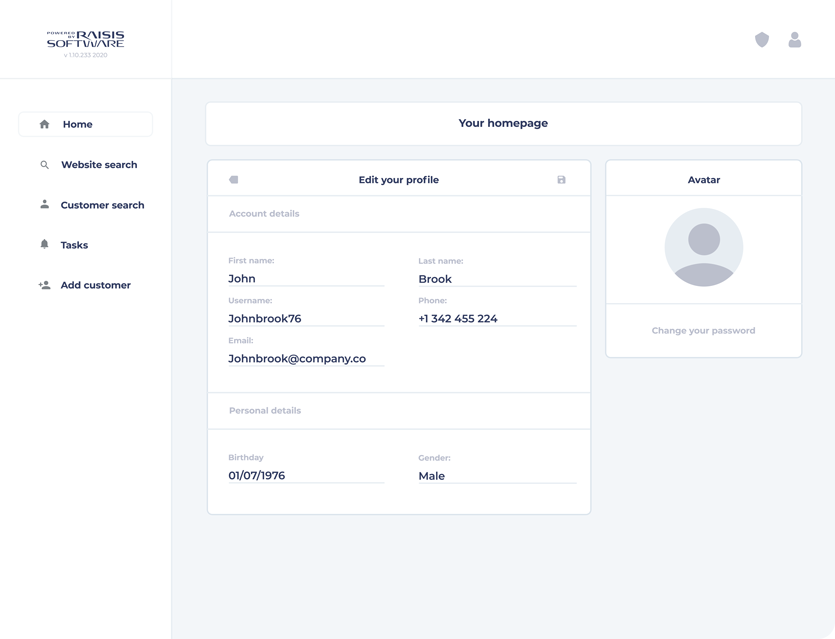Open the user account icon in top bar
The image size is (835, 639).
point(794,40)
